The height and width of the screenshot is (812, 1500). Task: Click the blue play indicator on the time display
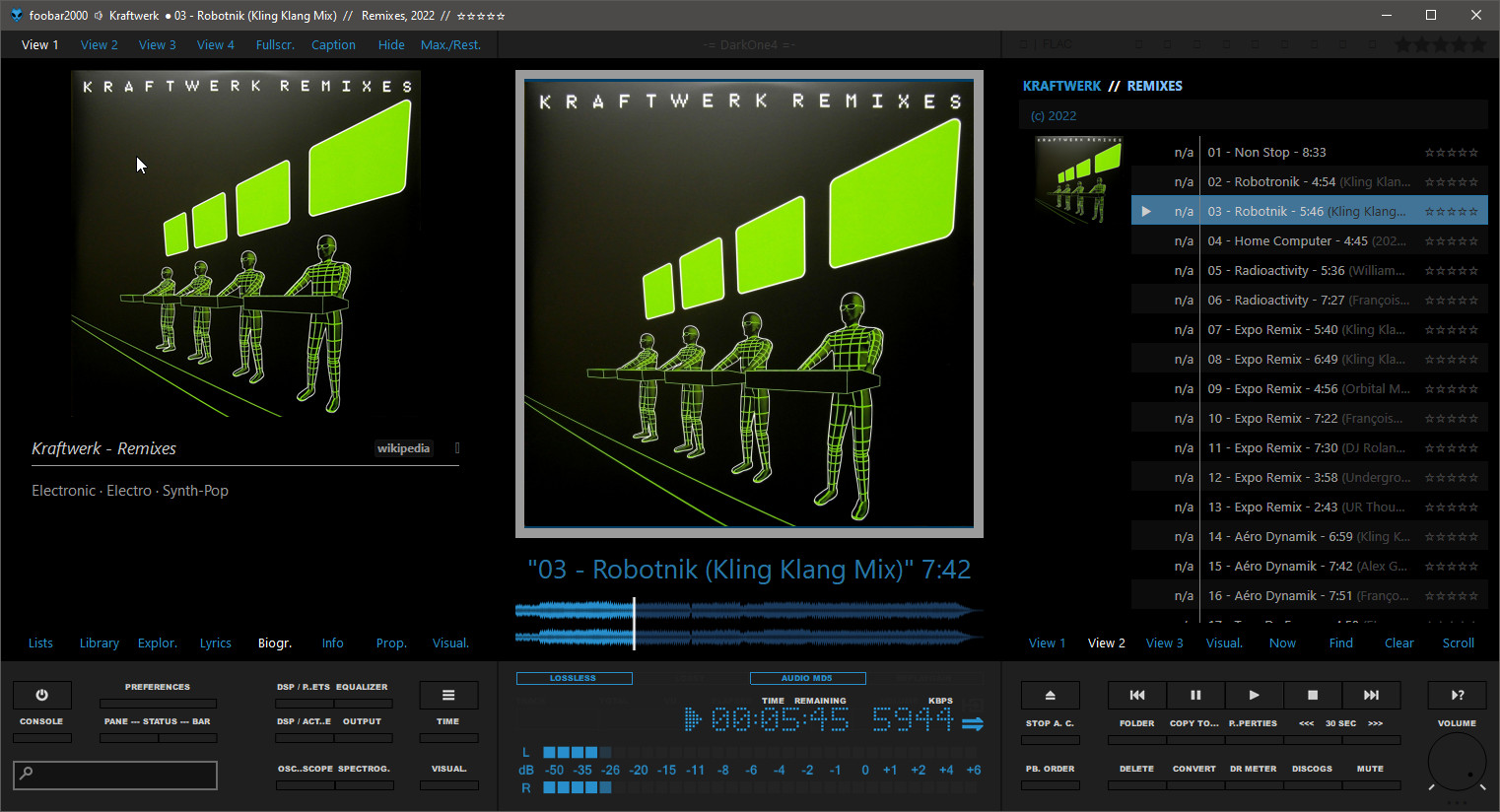(x=693, y=719)
